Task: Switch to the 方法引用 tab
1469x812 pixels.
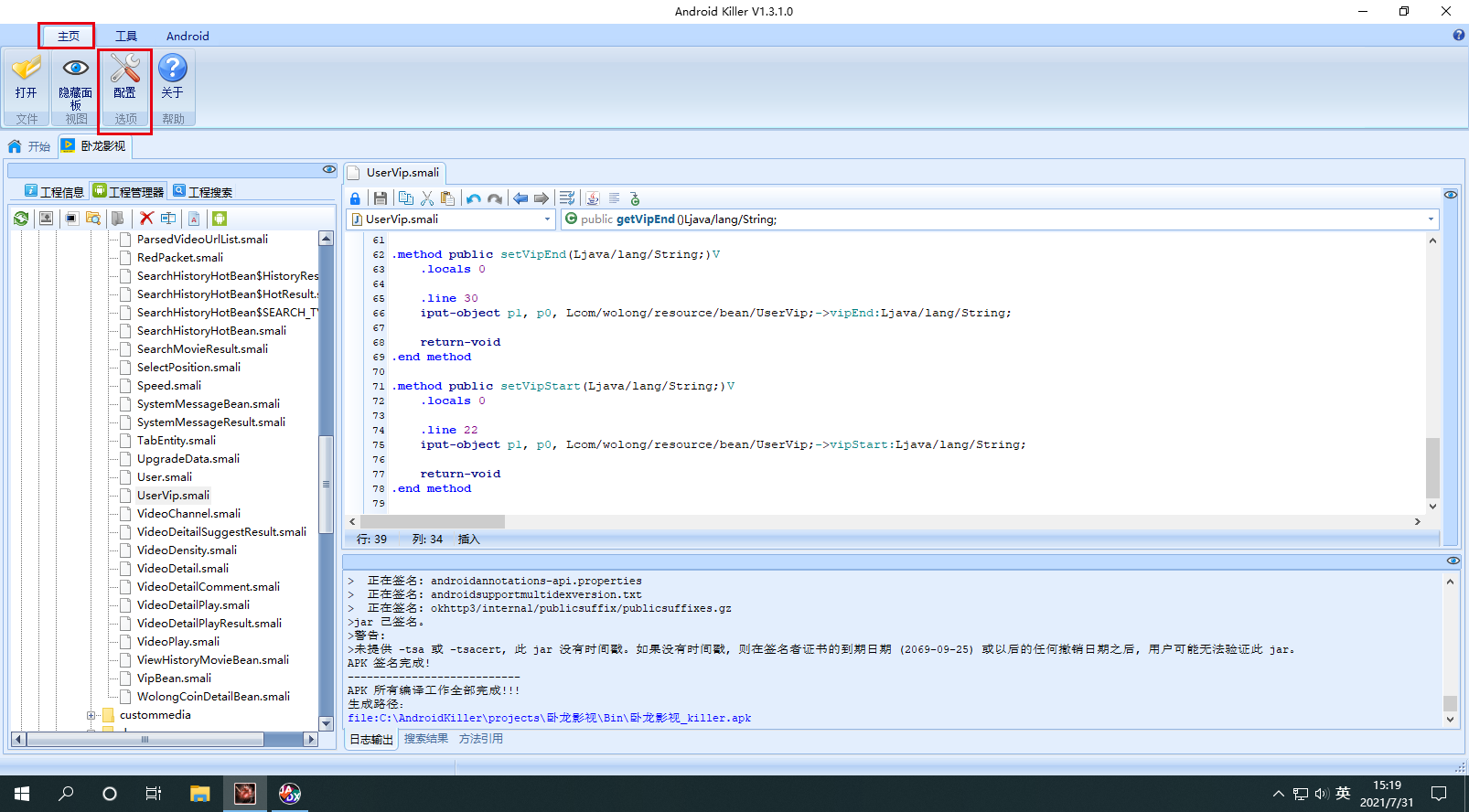Action: click(x=481, y=739)
